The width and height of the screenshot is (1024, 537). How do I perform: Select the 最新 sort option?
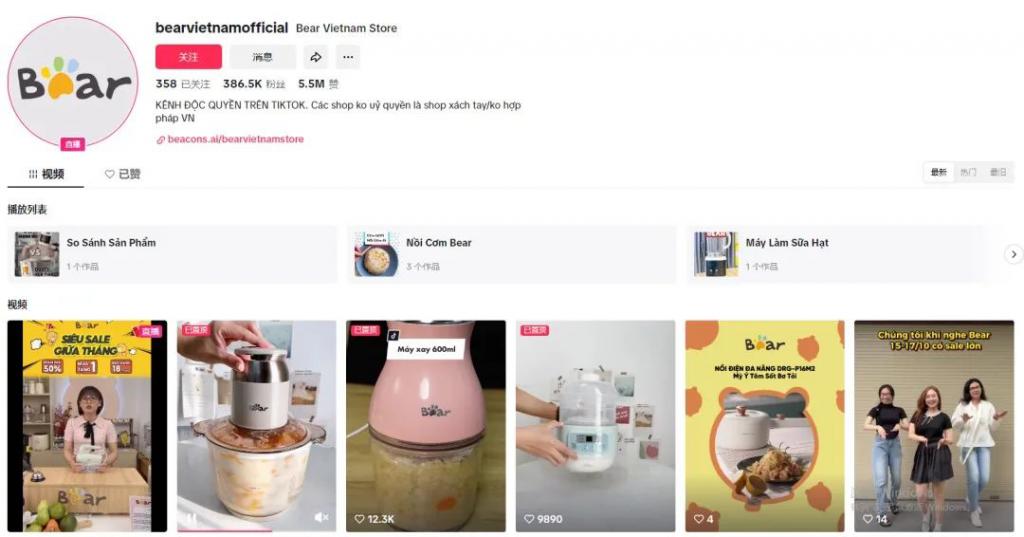coord(938,172)
